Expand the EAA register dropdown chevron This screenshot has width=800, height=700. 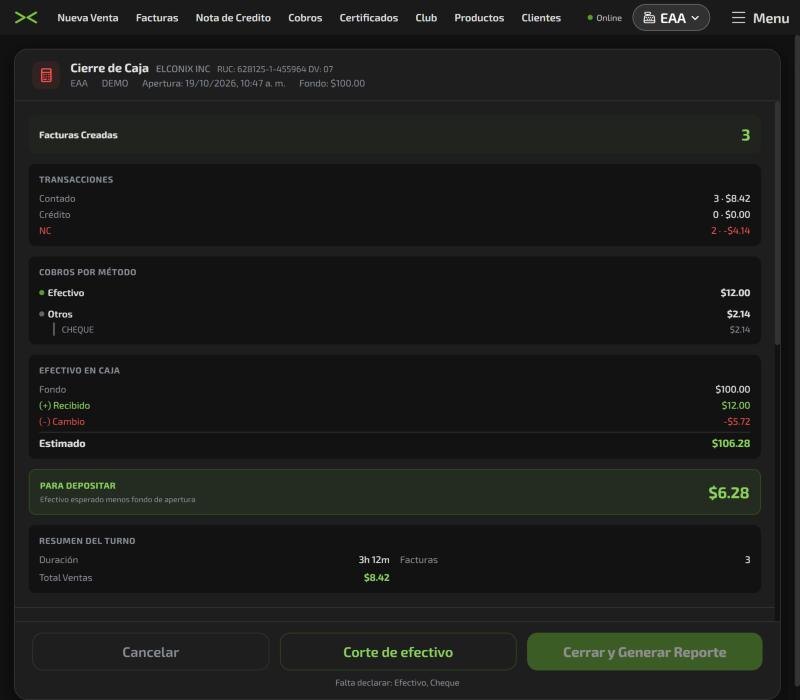click(695, 18)
